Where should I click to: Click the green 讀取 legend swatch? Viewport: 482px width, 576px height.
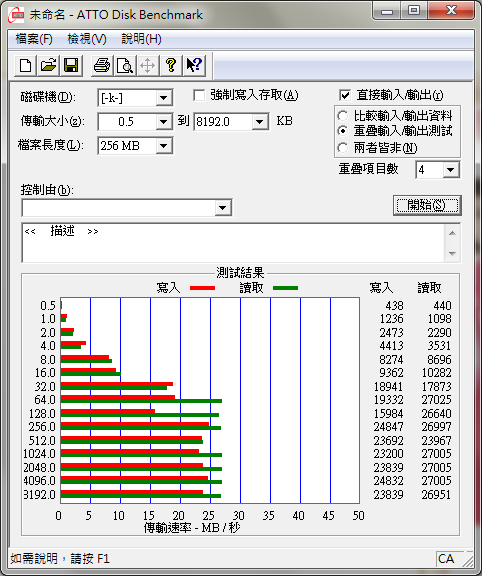[x=285, y=288]
